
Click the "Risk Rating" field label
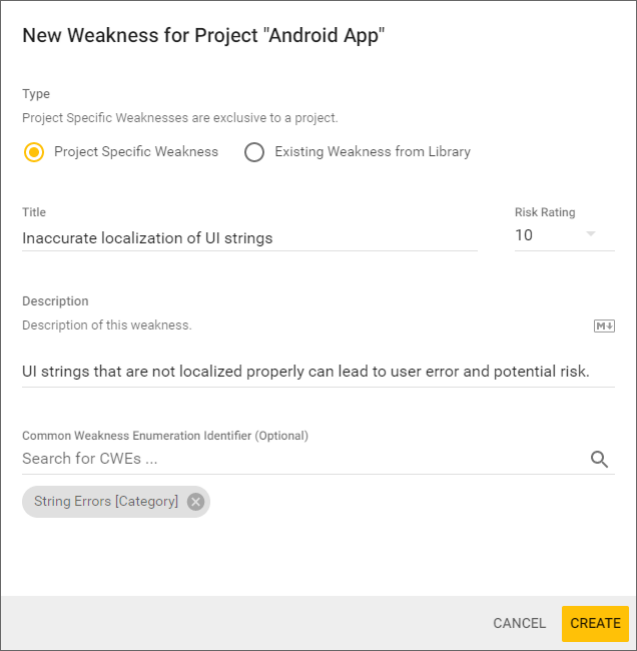coord(545,212)
